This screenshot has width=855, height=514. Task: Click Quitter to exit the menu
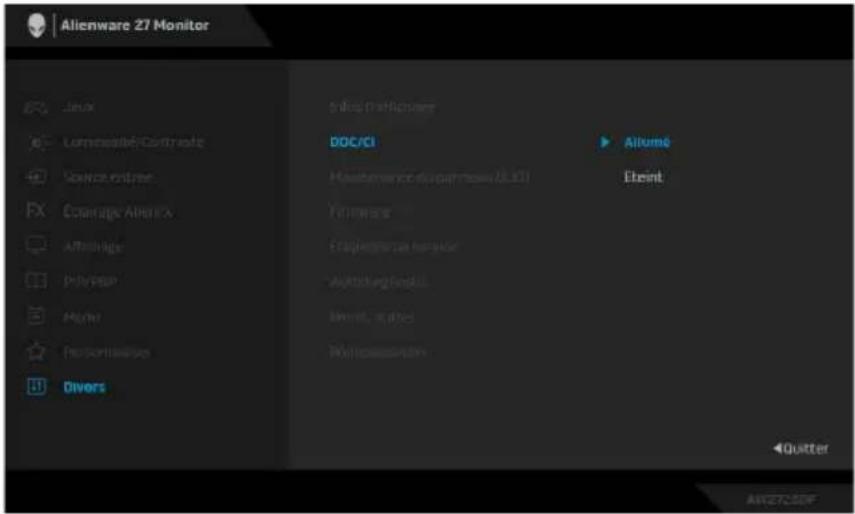click(801, 448)
